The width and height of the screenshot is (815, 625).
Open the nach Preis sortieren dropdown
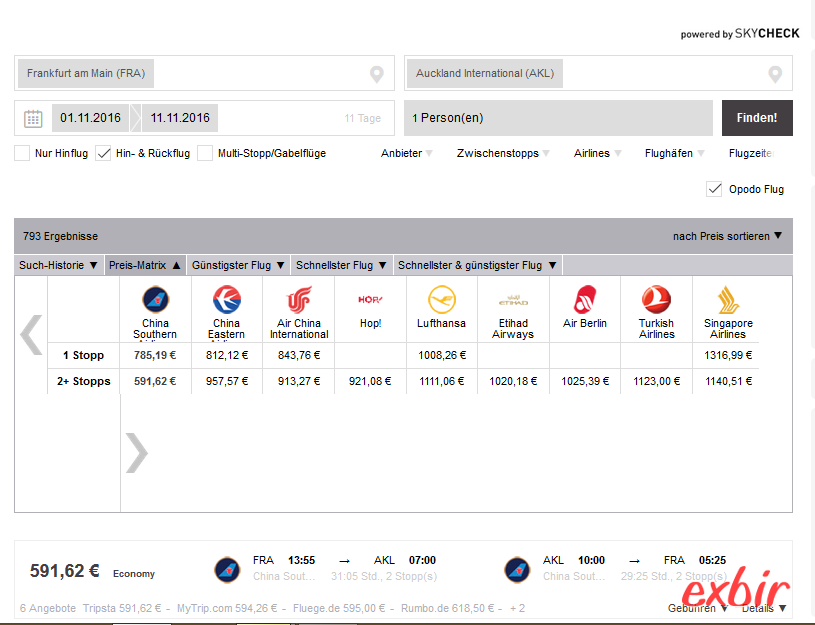point(727,236)
